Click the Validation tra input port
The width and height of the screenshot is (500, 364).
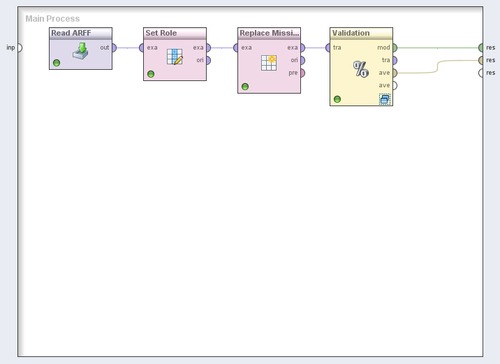(x=328, y=48)
